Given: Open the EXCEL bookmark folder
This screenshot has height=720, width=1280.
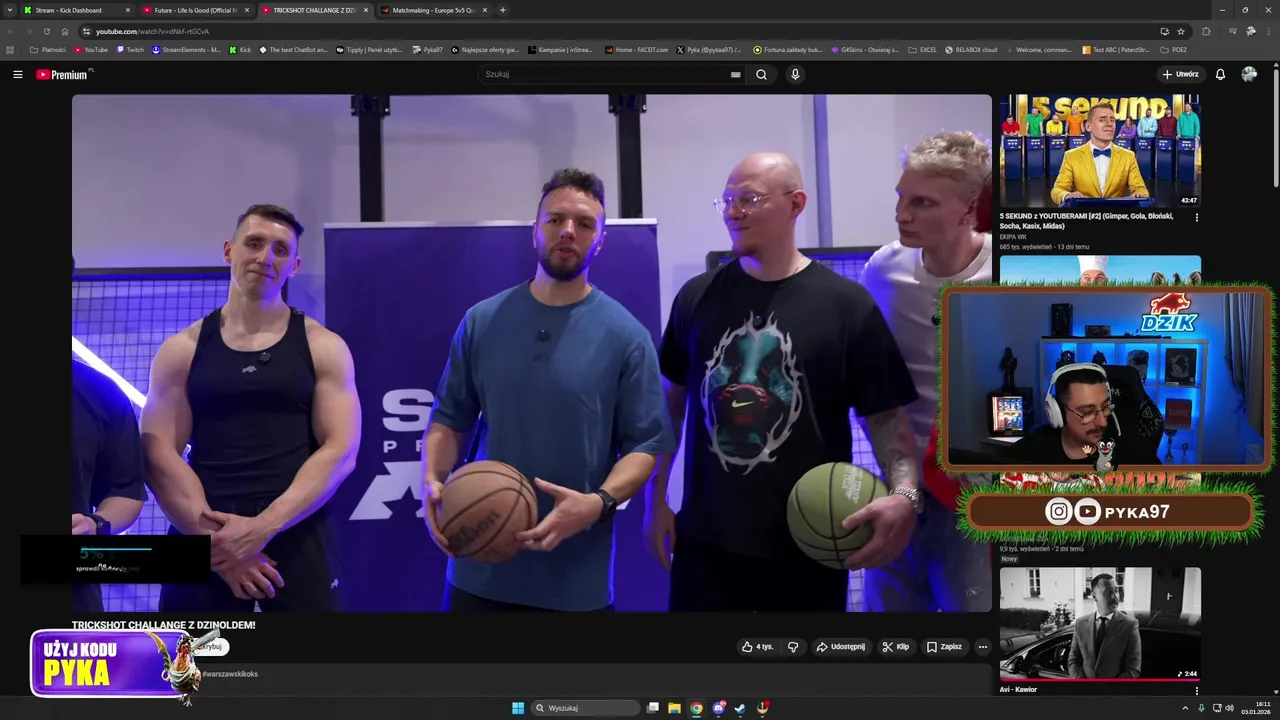Looking at the screenshot, I should (x=923, y=49).
